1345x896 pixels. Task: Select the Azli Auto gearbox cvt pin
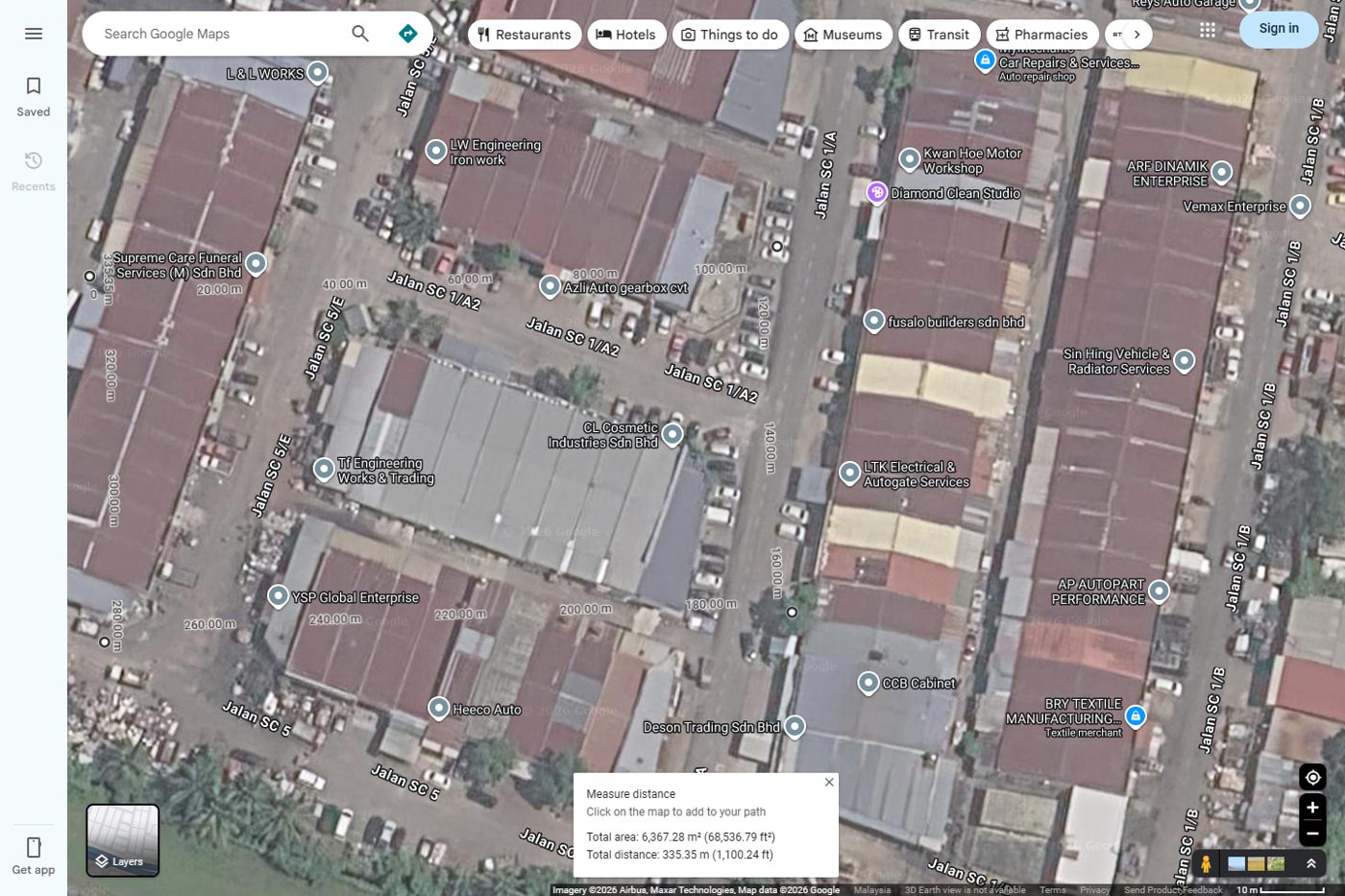(x=550, y=286)
